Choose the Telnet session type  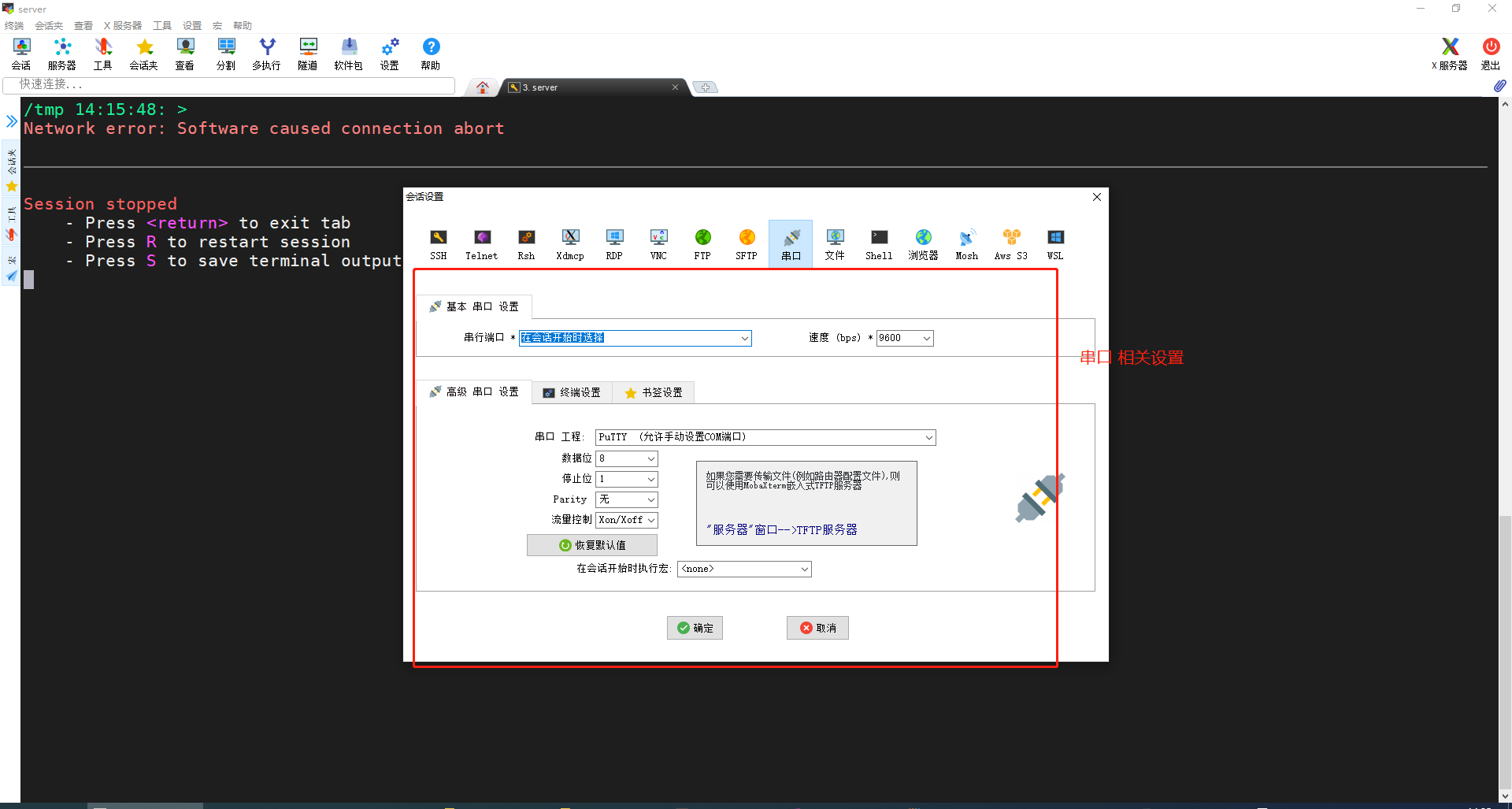click(x=482, y=244)
